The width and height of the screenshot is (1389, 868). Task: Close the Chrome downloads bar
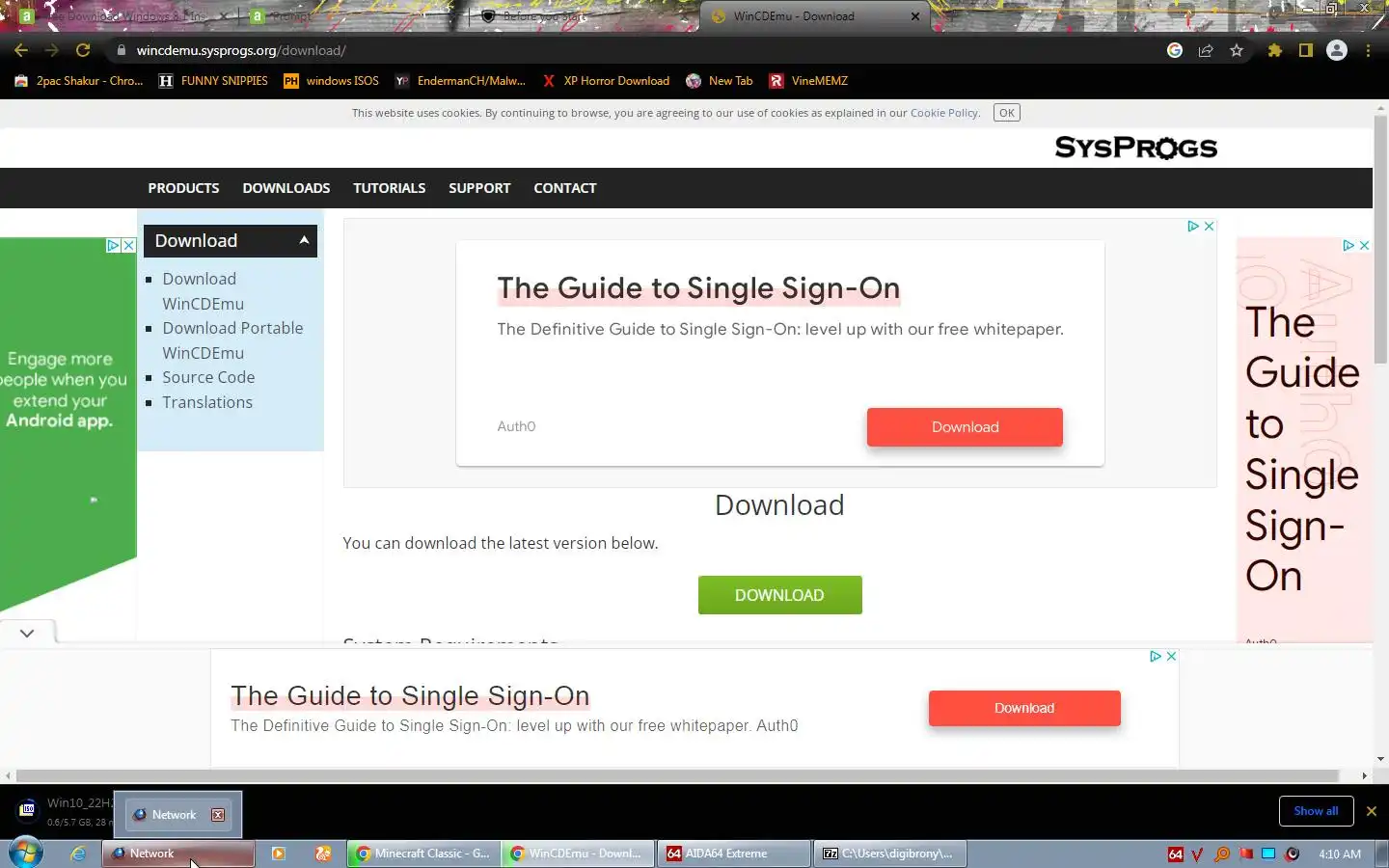point(1371,811)
